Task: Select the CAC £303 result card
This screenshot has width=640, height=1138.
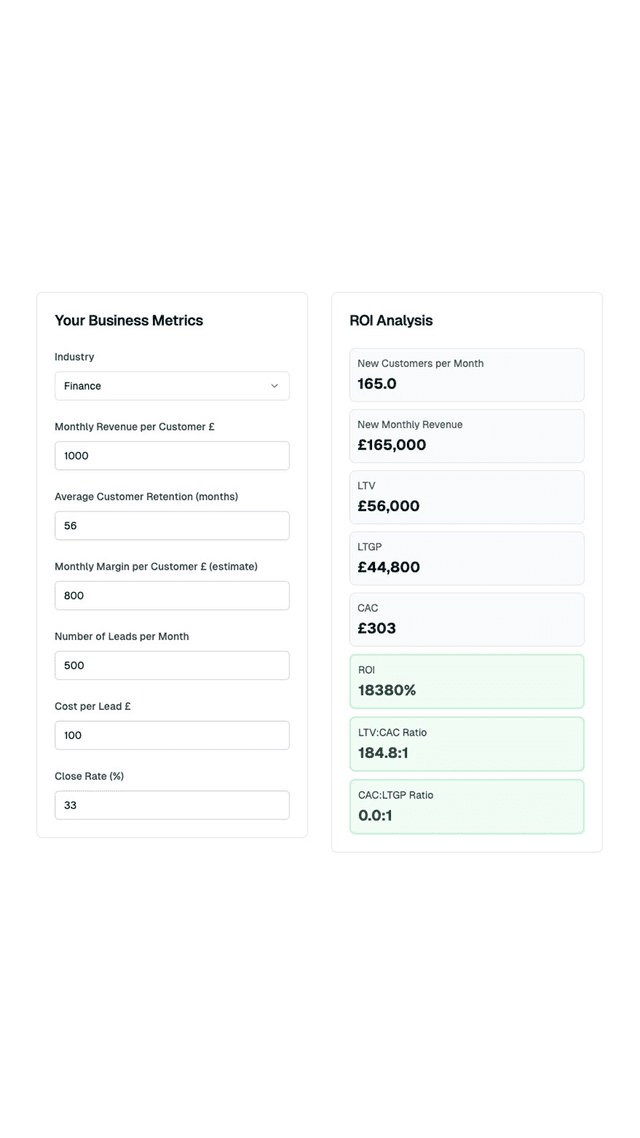Action: pyautogui.click(x=466, y=619)
